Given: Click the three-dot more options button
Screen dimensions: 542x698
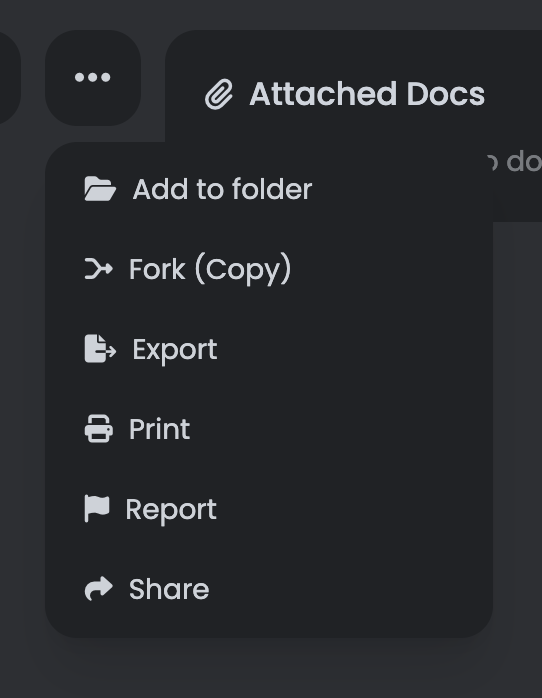Looking at the screenshot, I should (93, 78).
